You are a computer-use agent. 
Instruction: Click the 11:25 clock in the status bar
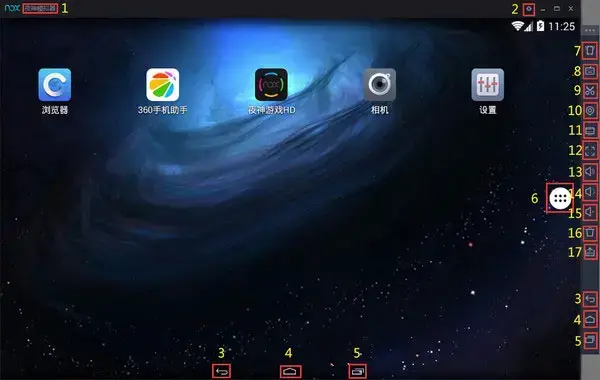click(562, 26)
